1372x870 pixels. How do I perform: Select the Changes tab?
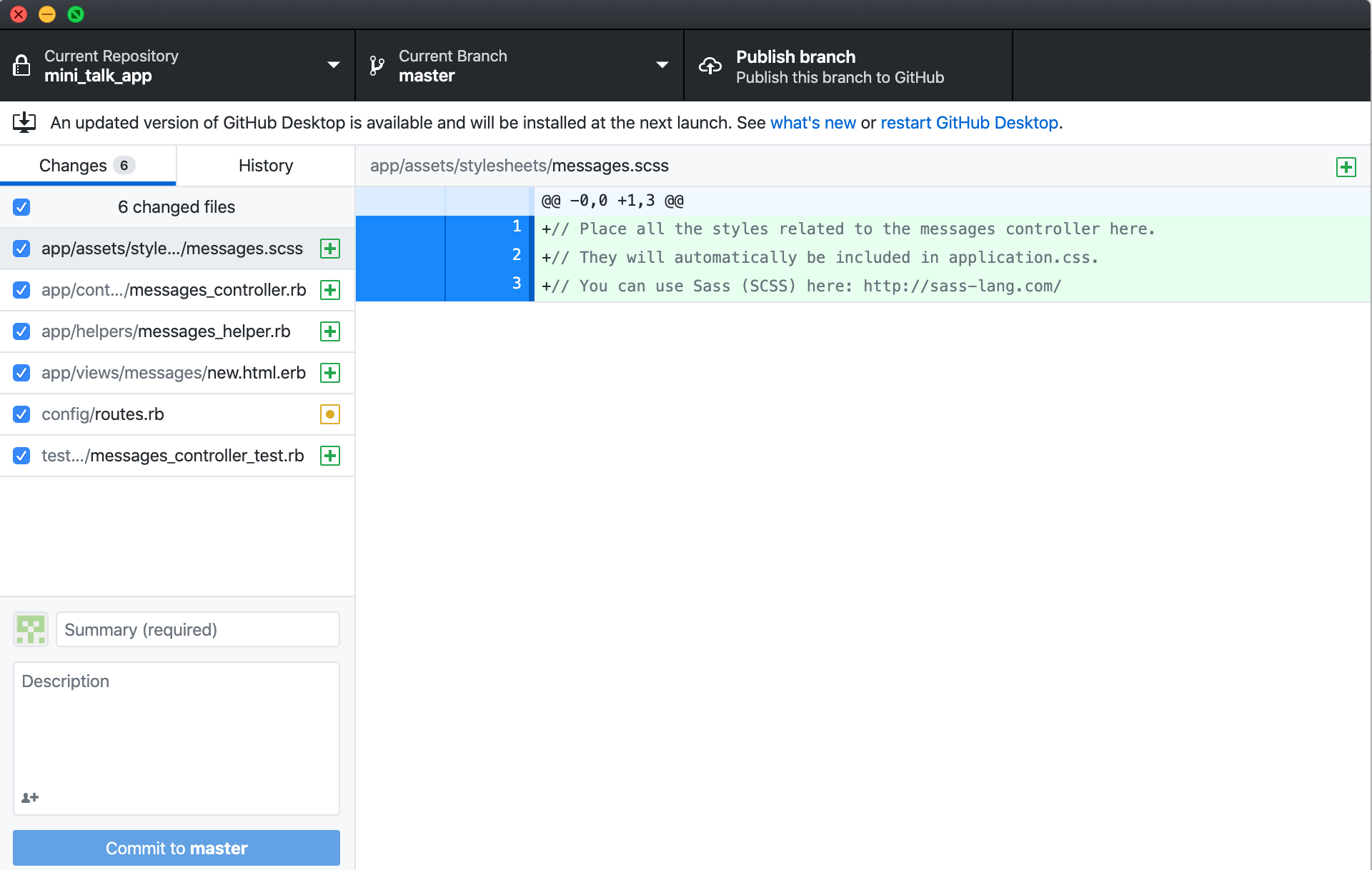pos(87,166)
